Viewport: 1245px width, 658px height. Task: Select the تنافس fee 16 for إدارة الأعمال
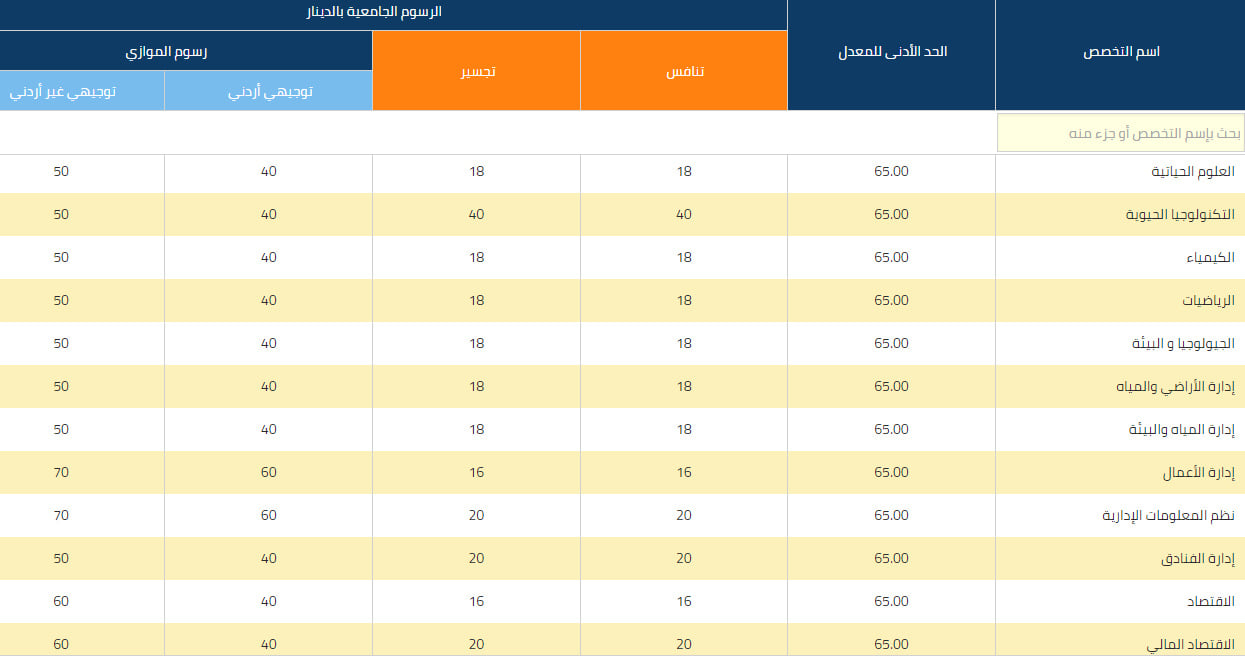click(684, 472)
